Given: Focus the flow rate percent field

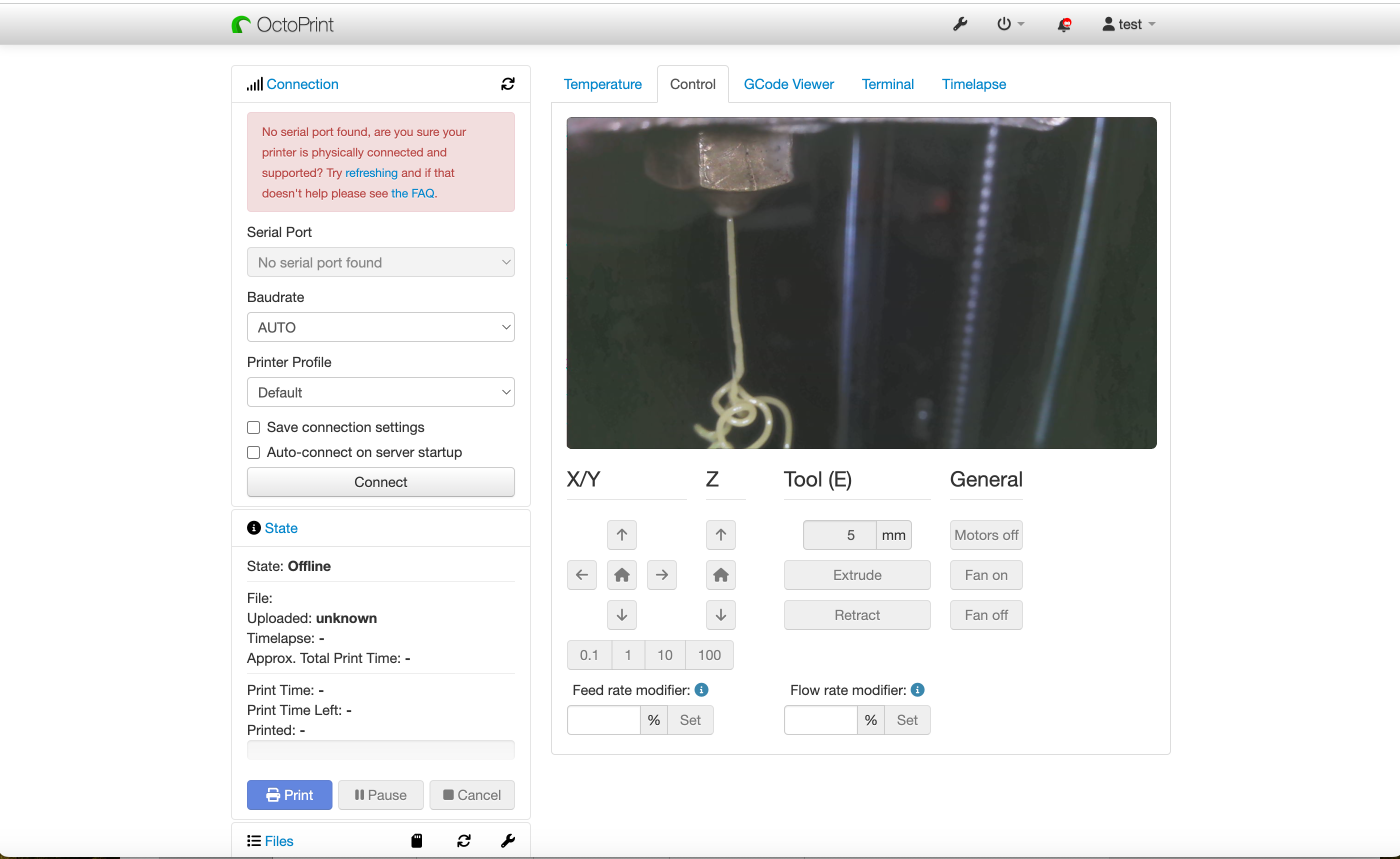Looking at the screenshot, I should tap(821, 720).
